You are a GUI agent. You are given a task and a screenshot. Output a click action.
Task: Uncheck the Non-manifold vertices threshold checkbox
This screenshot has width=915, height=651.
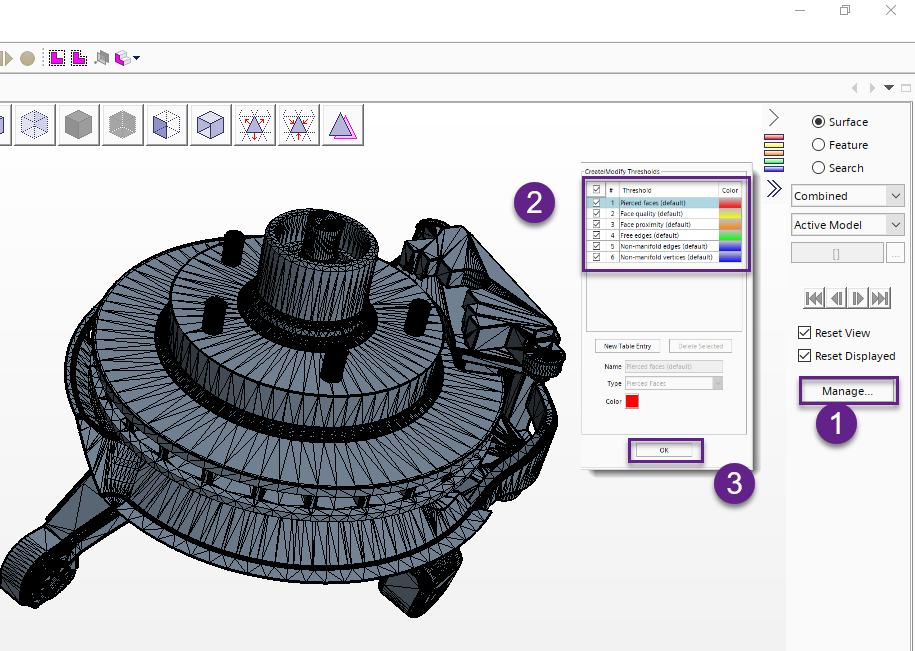596,257
